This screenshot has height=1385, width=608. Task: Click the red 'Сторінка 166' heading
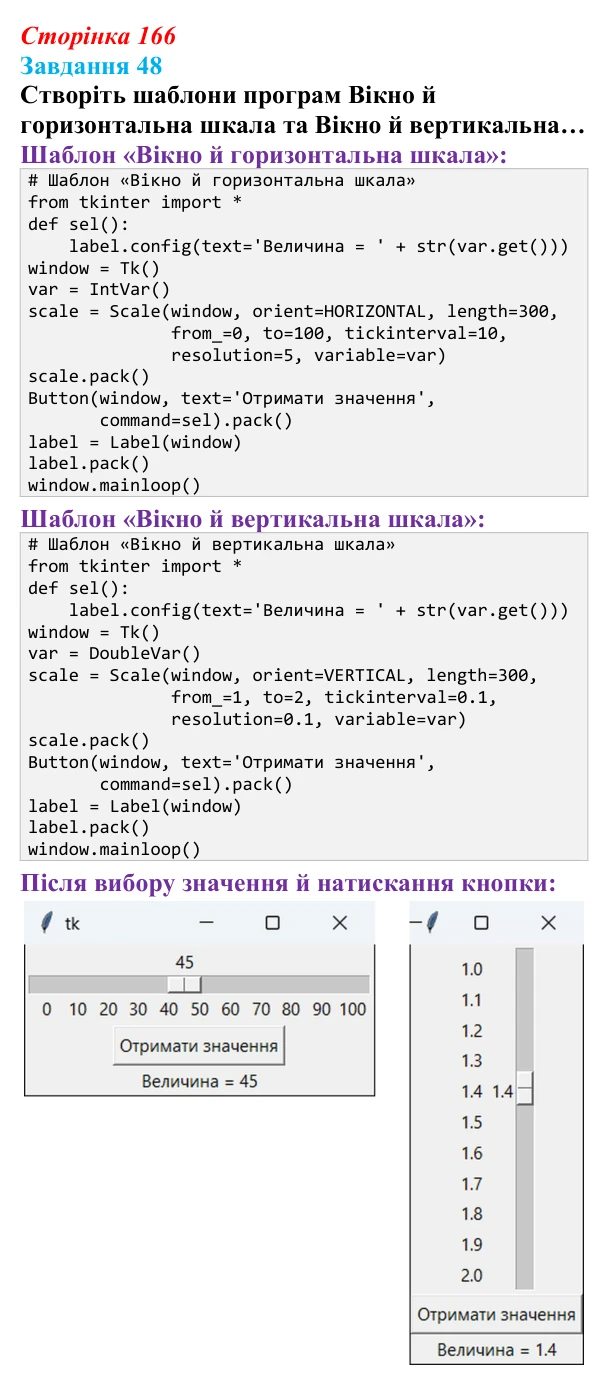point(98,36)
